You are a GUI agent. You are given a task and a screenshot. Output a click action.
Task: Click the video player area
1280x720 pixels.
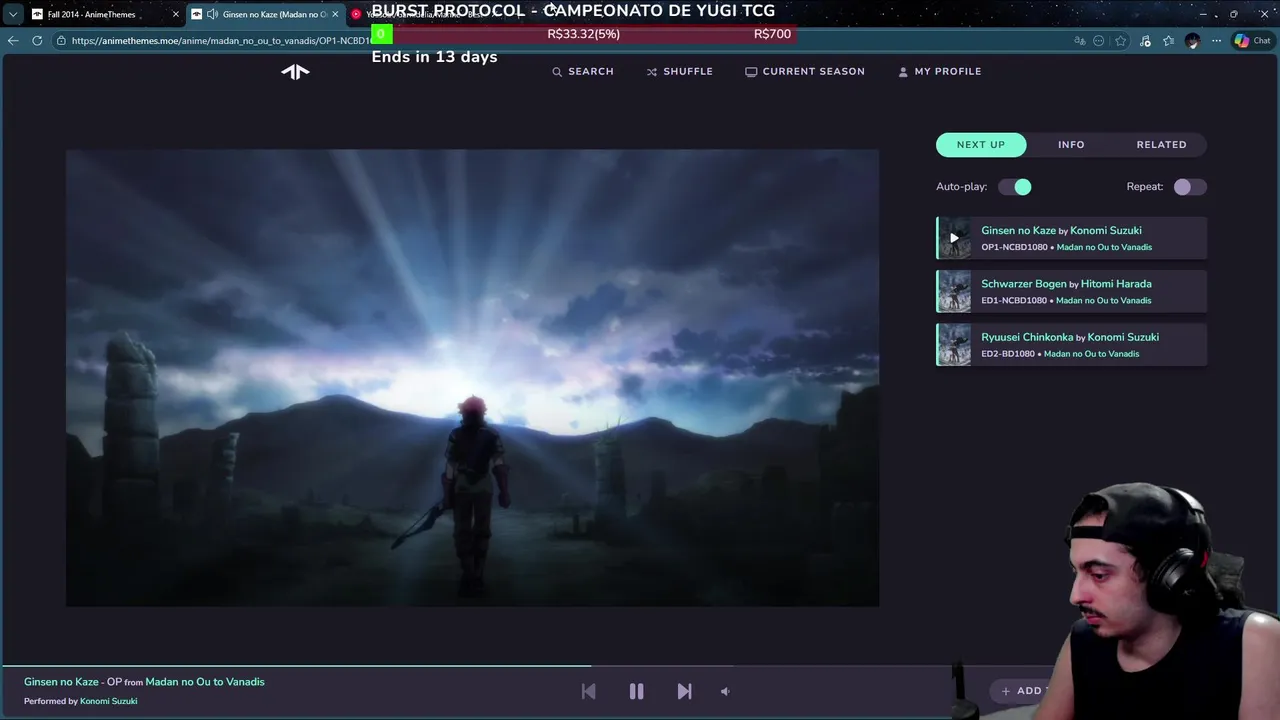tap(472, 378)
